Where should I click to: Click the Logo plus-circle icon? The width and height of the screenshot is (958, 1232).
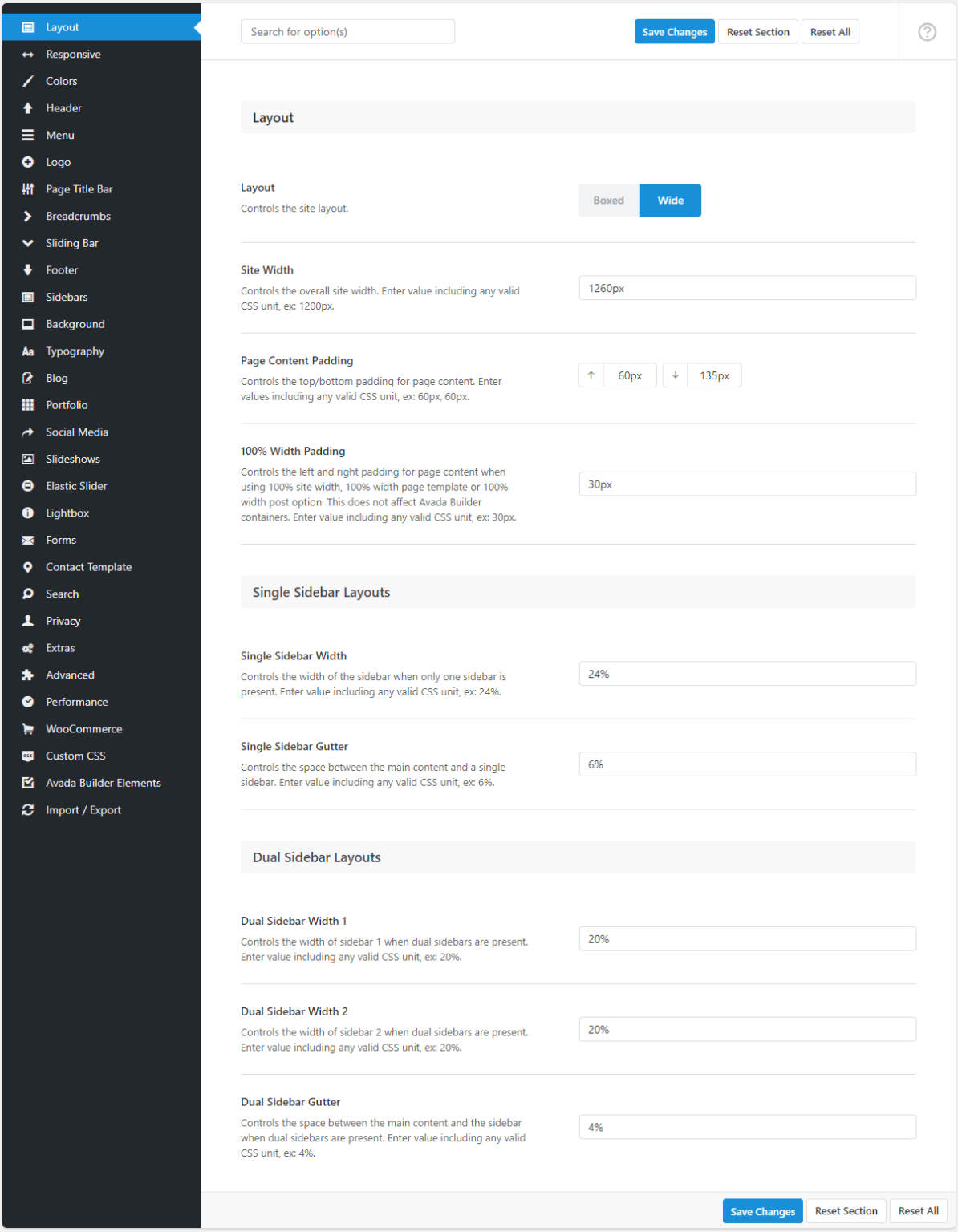click(28, 162)
